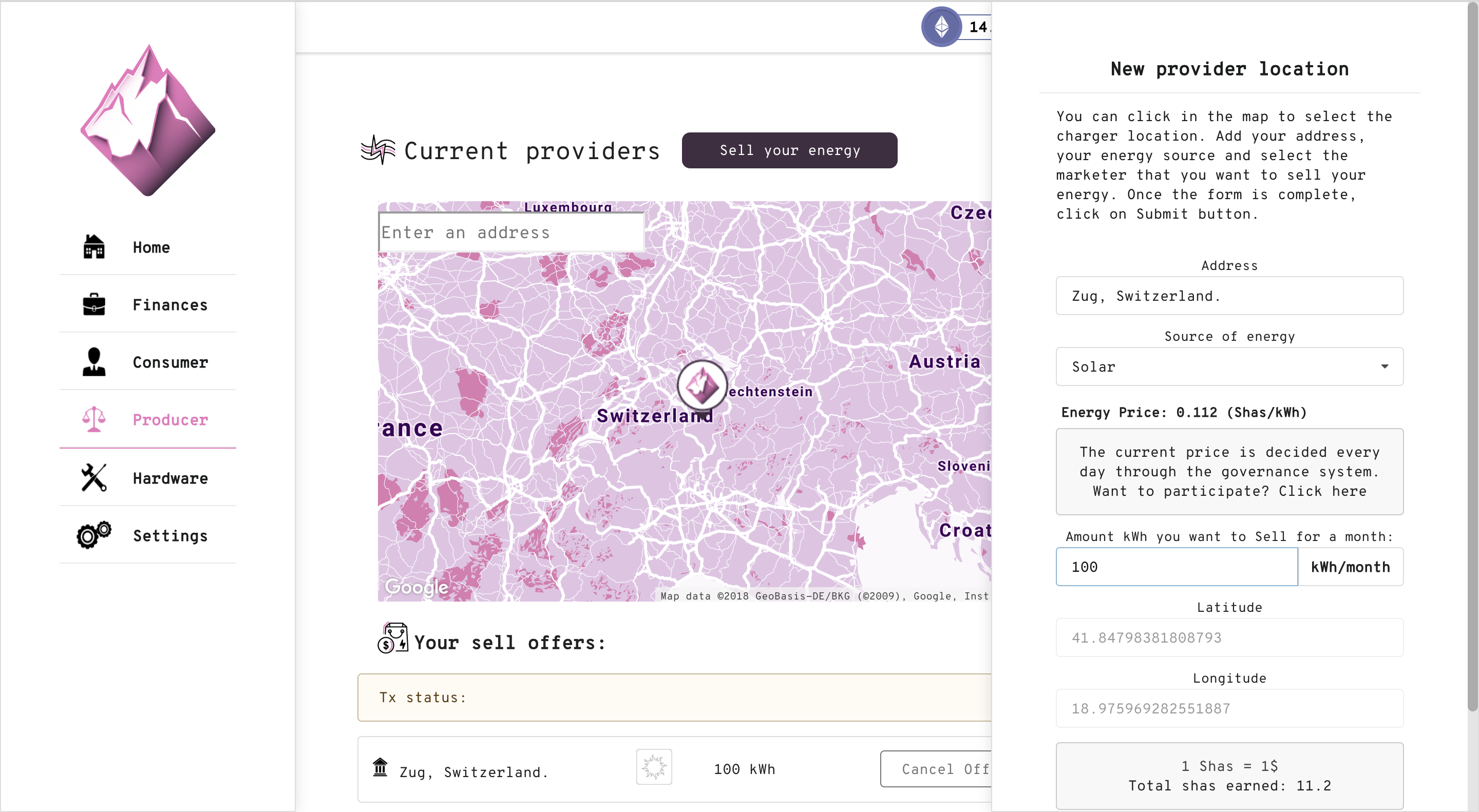Screen dimensions: 1479x812
Task: Click the Sell your energy button
Action: tap(789, 150)
